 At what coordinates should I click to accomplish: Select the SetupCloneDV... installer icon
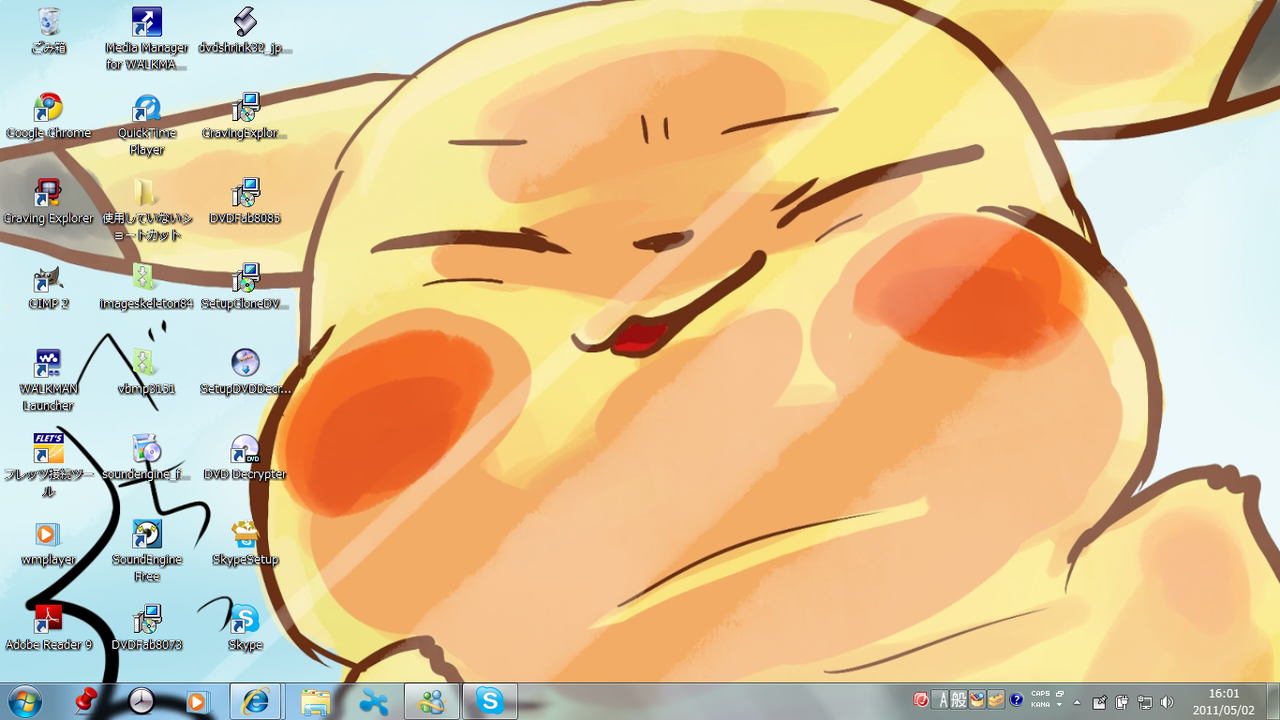click(x=245, y=287)
